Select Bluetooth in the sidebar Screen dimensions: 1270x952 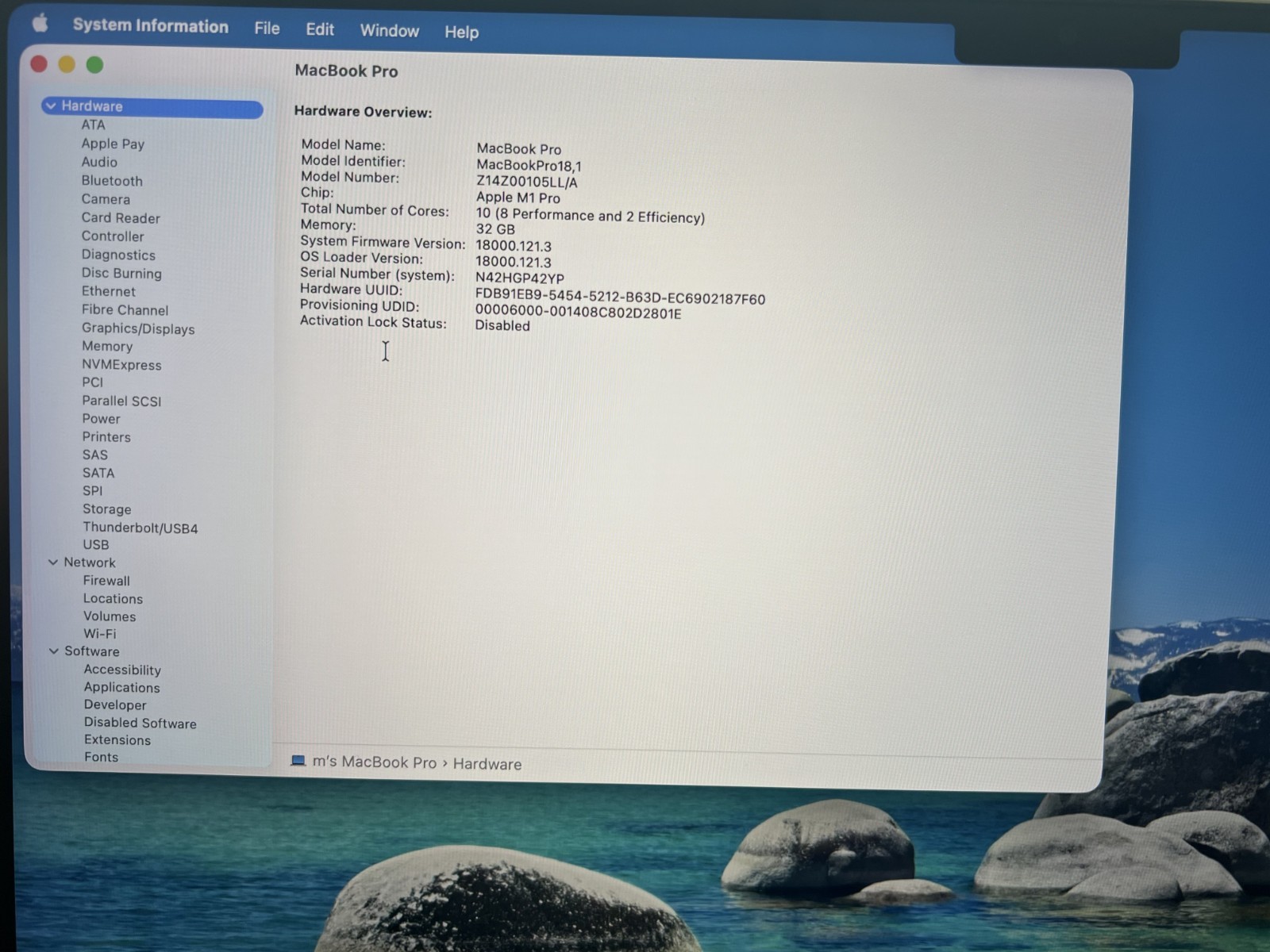[112, 181]
